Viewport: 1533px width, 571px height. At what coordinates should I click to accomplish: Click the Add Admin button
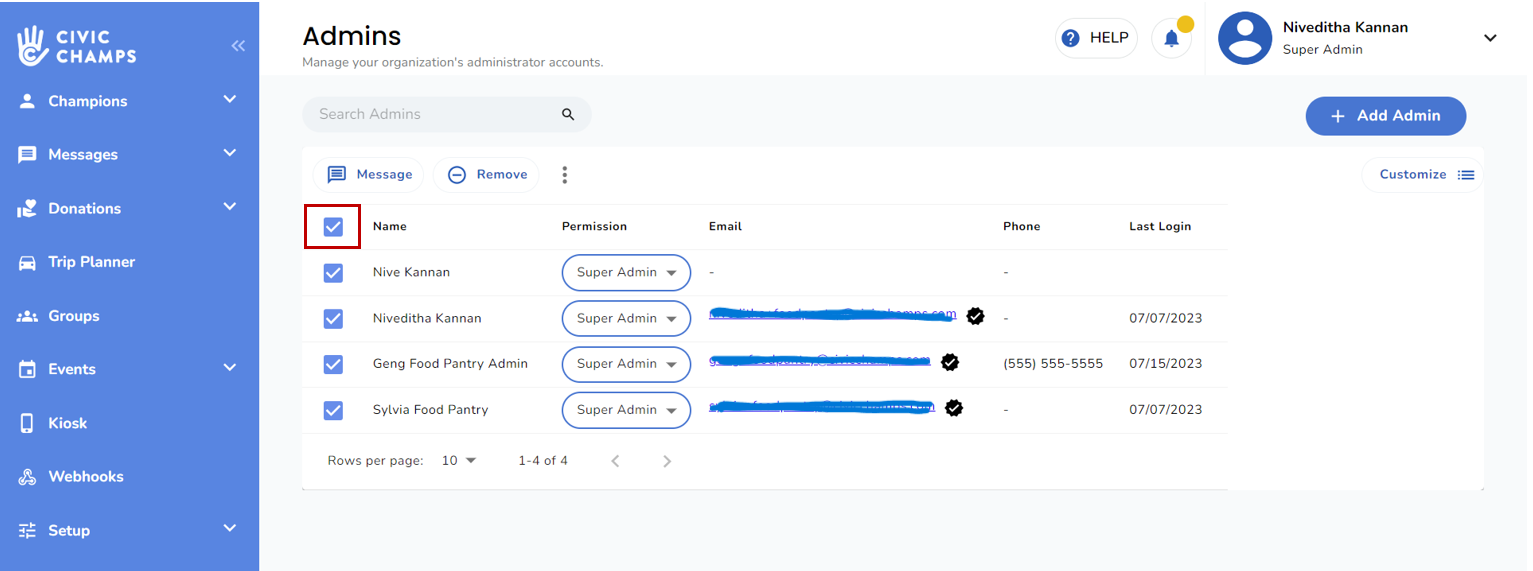click(x=1385, y=116)
